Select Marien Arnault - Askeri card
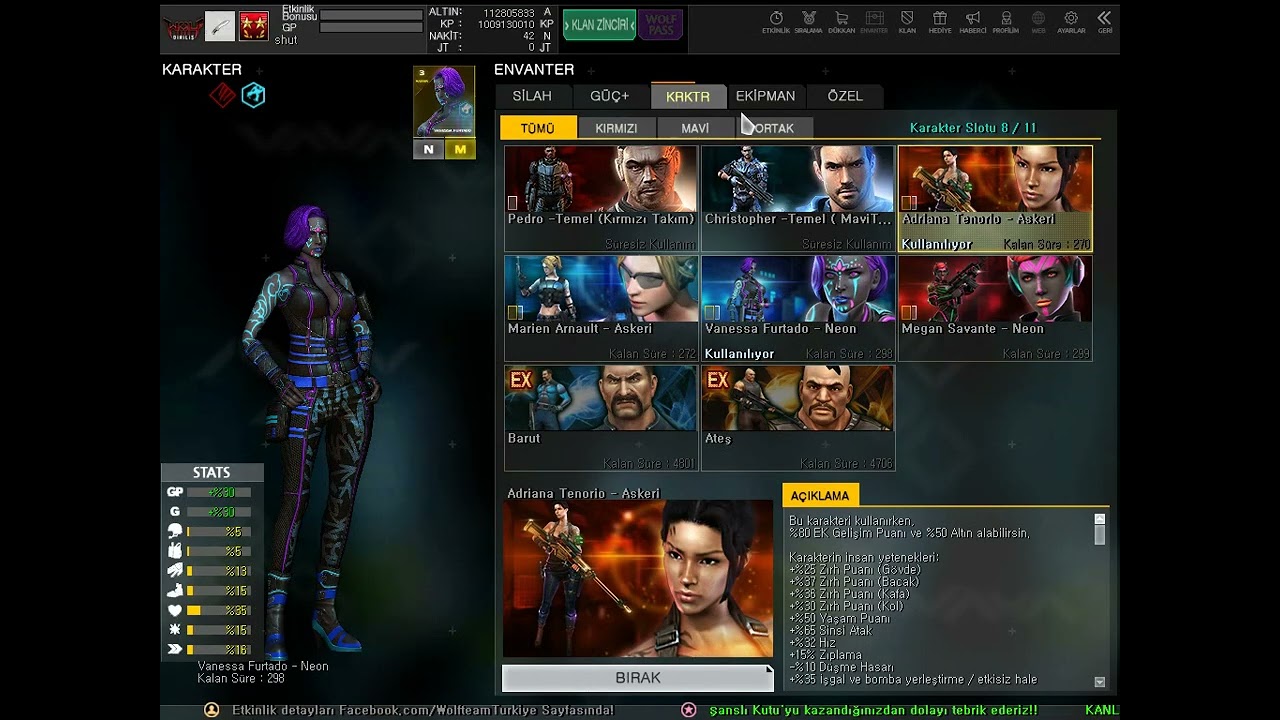This screenshot has width=1280, height=720. click(x=601, y=308)
